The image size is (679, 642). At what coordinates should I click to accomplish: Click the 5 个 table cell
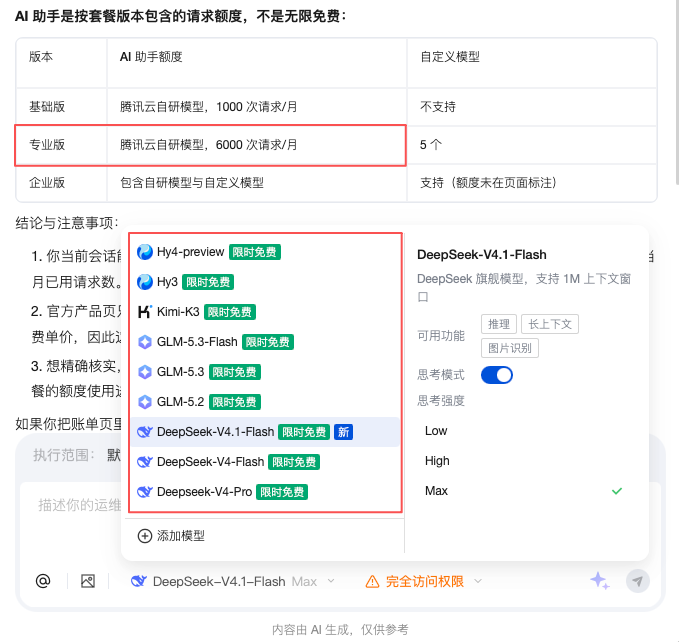(x=532, y=145)
